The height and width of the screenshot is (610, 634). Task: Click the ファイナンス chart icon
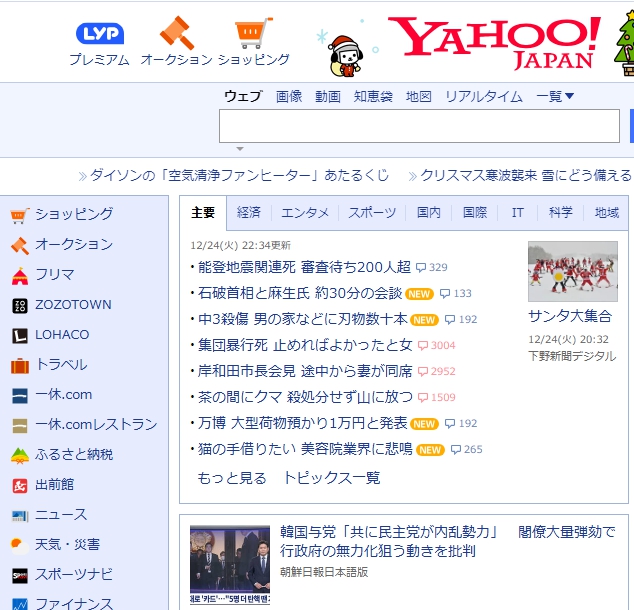pyautogui.click(x=20, y=605)
